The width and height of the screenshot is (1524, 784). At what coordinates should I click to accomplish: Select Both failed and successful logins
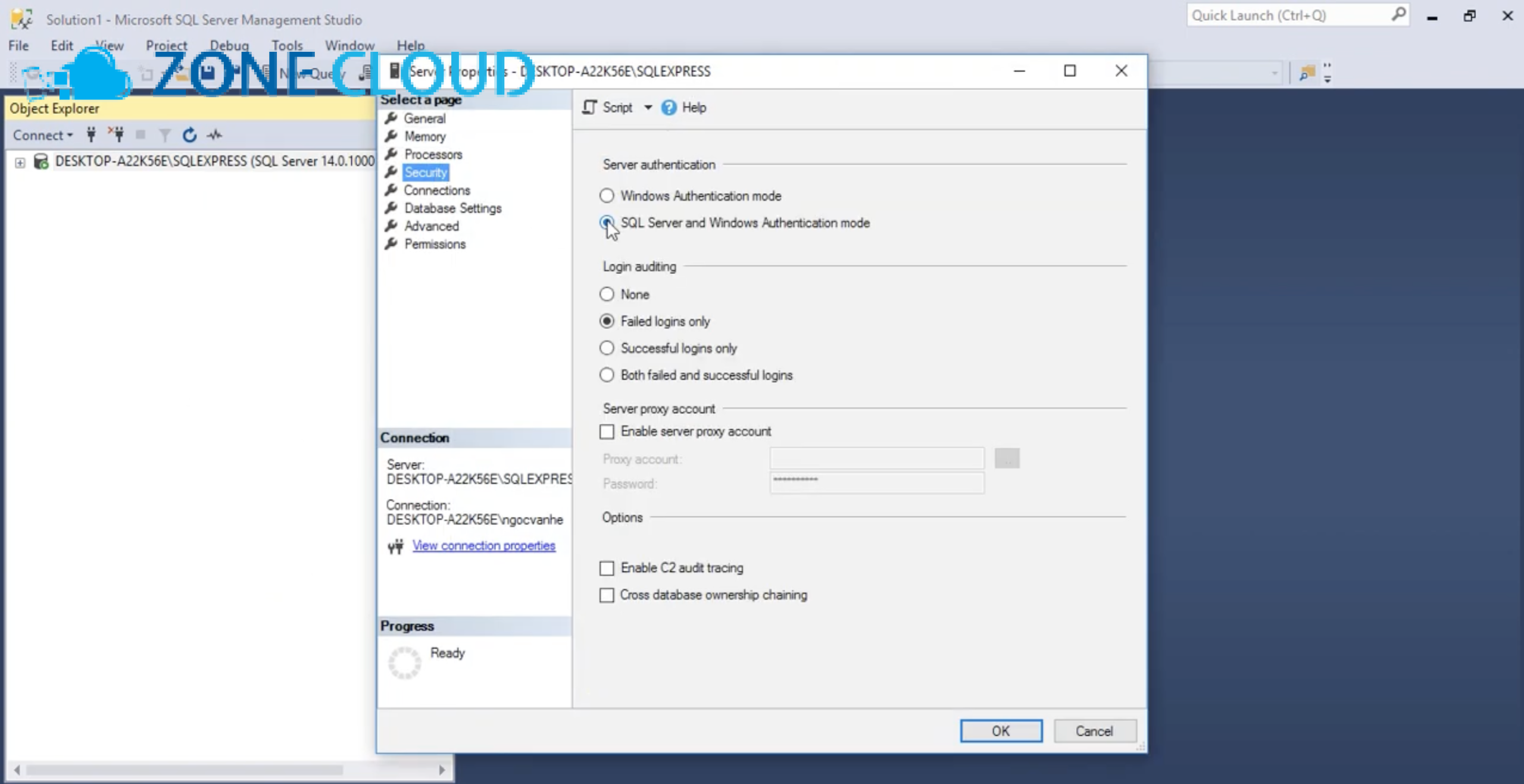(607, 374)
